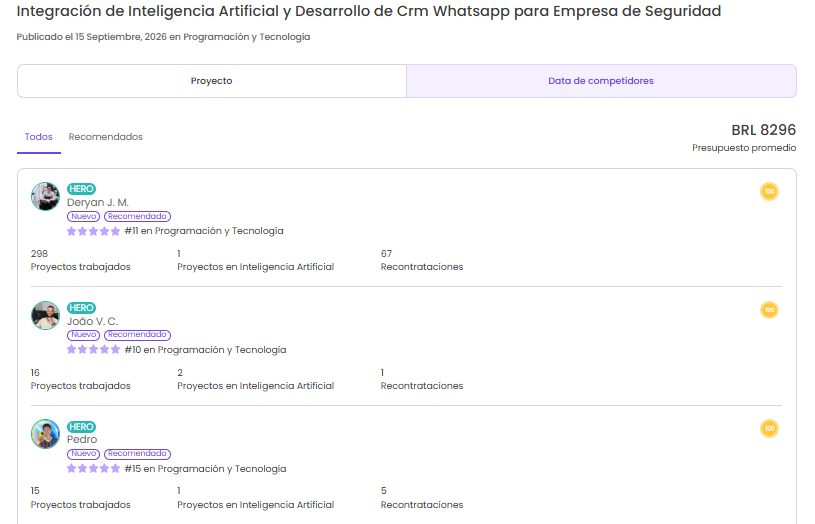Click the 'BRL 8296' average budget amount
The image size is (815, 524).
click(764, 130)
